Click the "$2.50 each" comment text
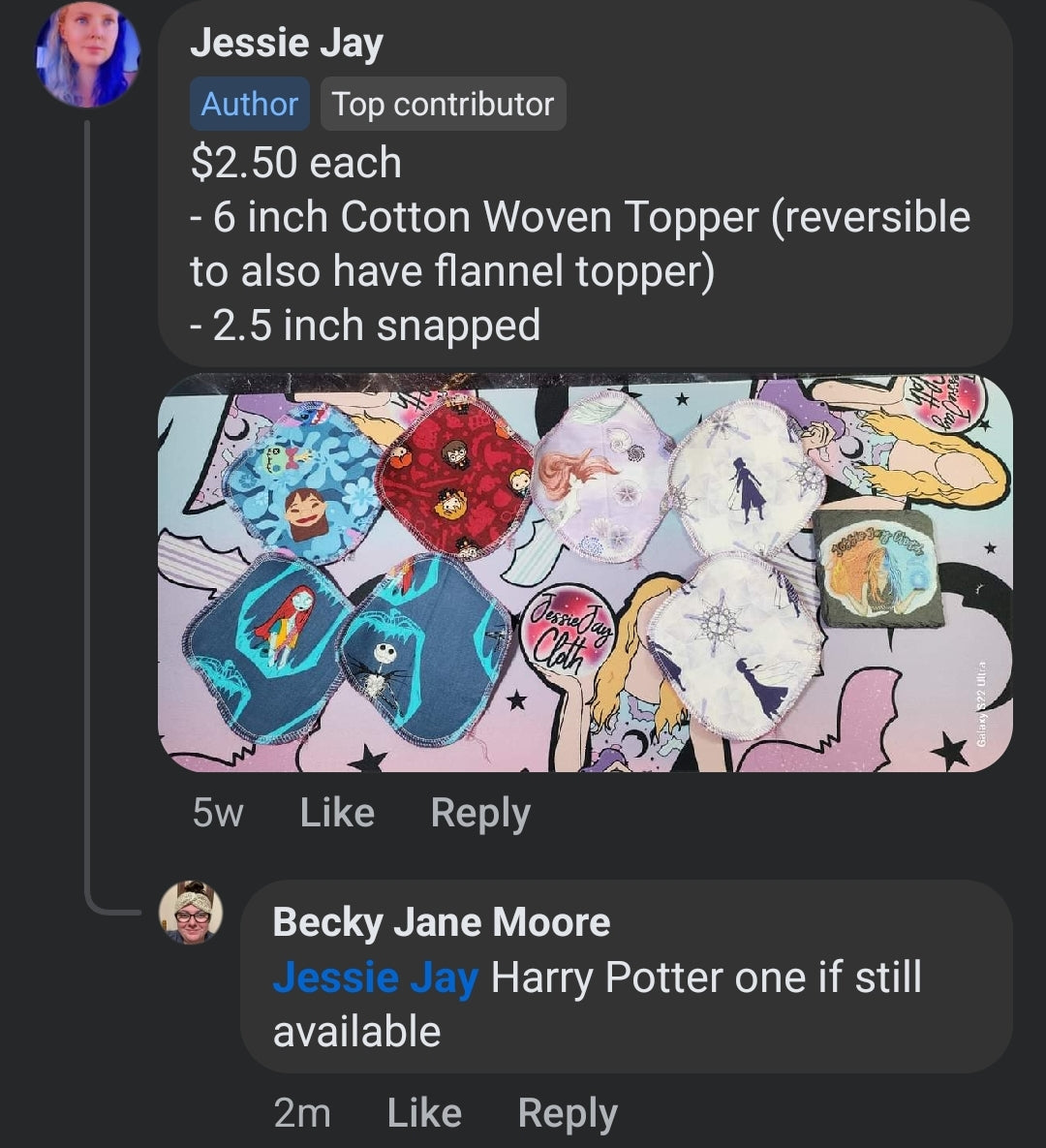1046x1148 pixels. click(x=295, y=162)
